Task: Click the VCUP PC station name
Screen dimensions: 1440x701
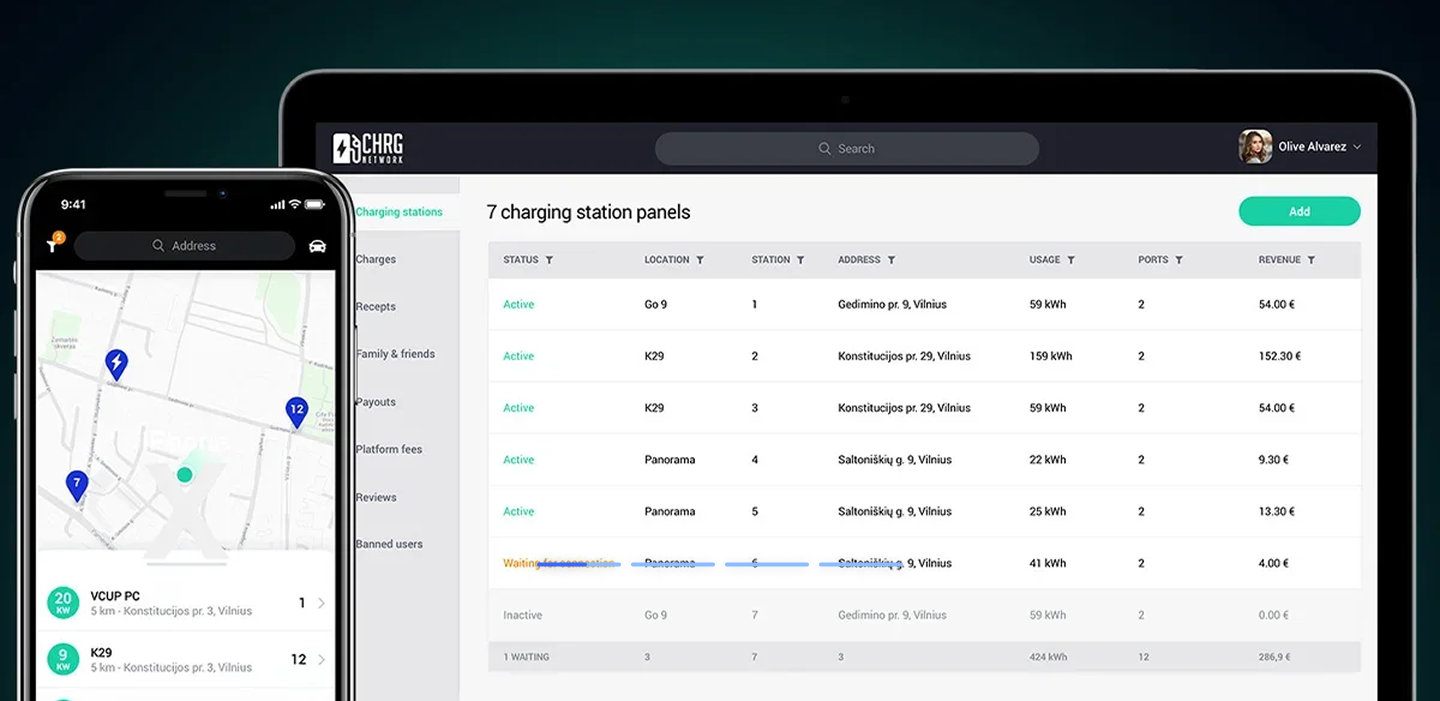Action: [115, 596]
